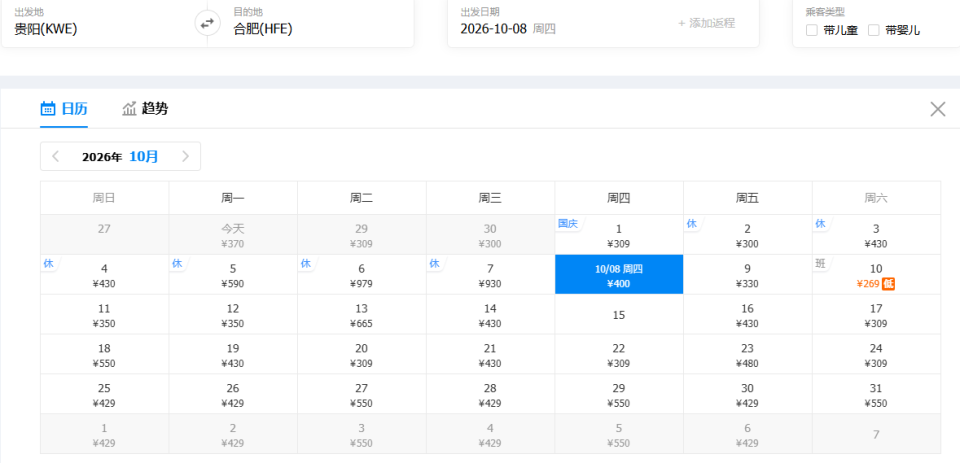960x463 pixels.
Task: Click the 国庆 holiday tag on October 1
Action: coord(568,224)
